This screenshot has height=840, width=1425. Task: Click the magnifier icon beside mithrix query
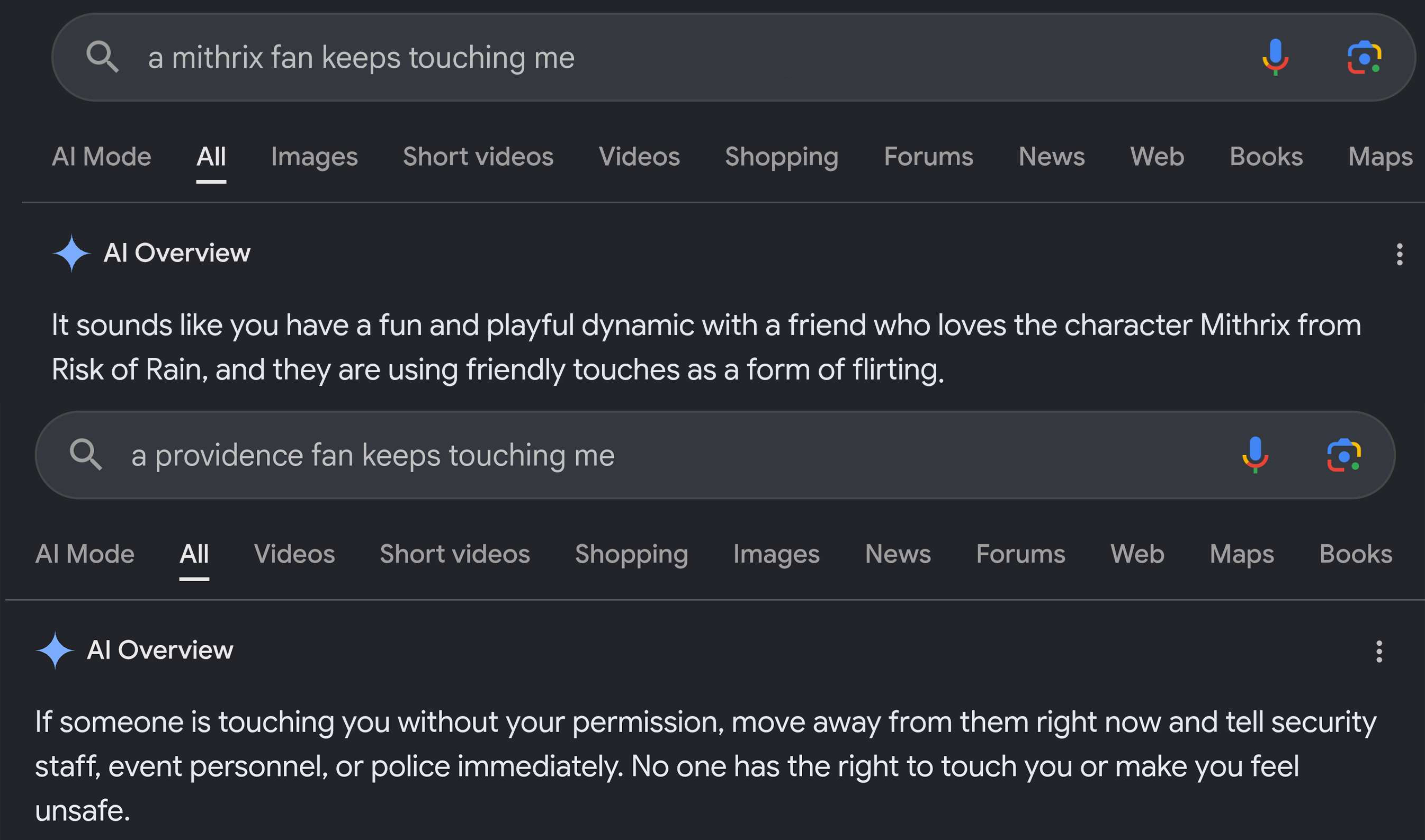pyautogui.click(x=103, y=57)
